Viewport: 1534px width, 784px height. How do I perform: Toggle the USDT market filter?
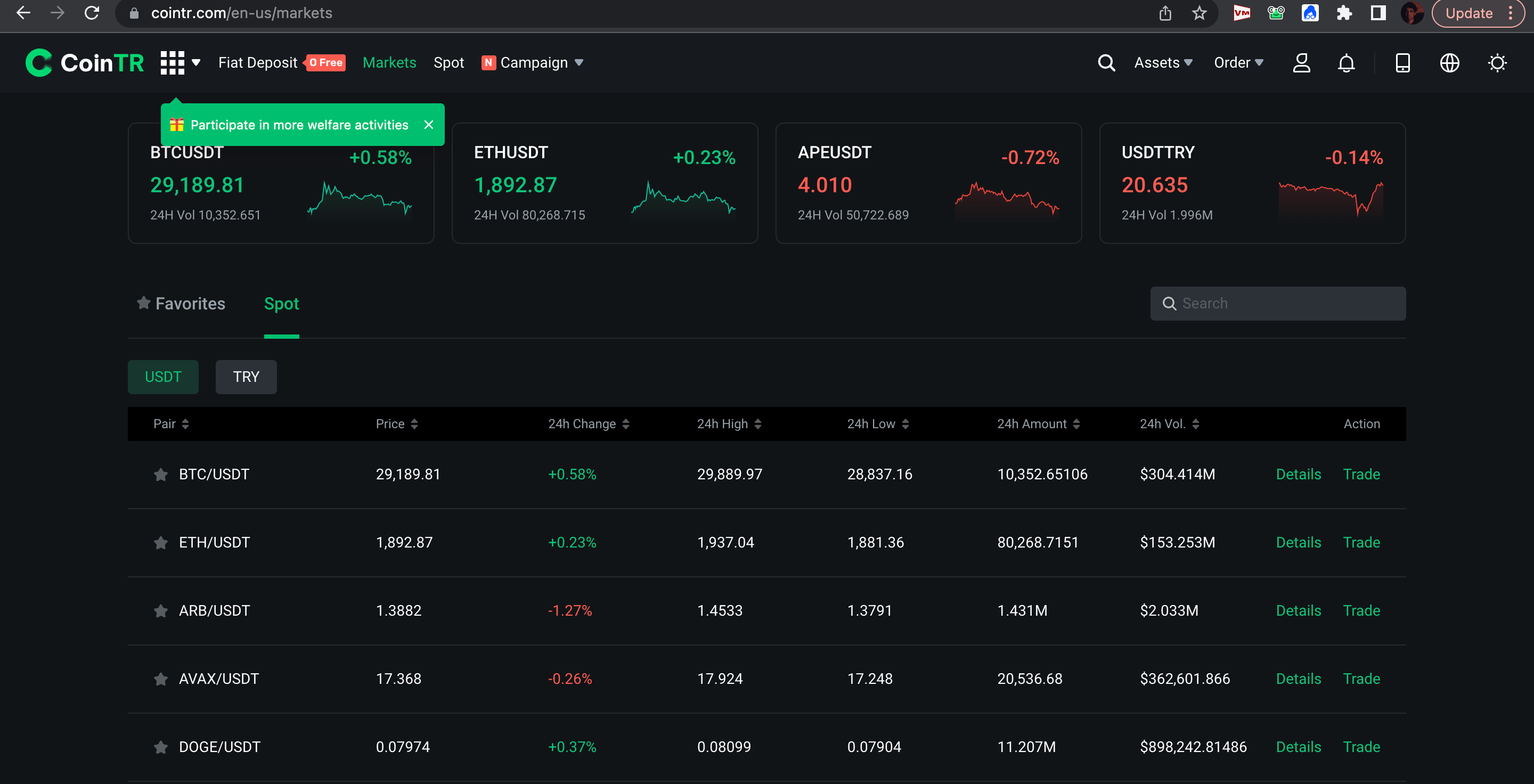[162, 377]
